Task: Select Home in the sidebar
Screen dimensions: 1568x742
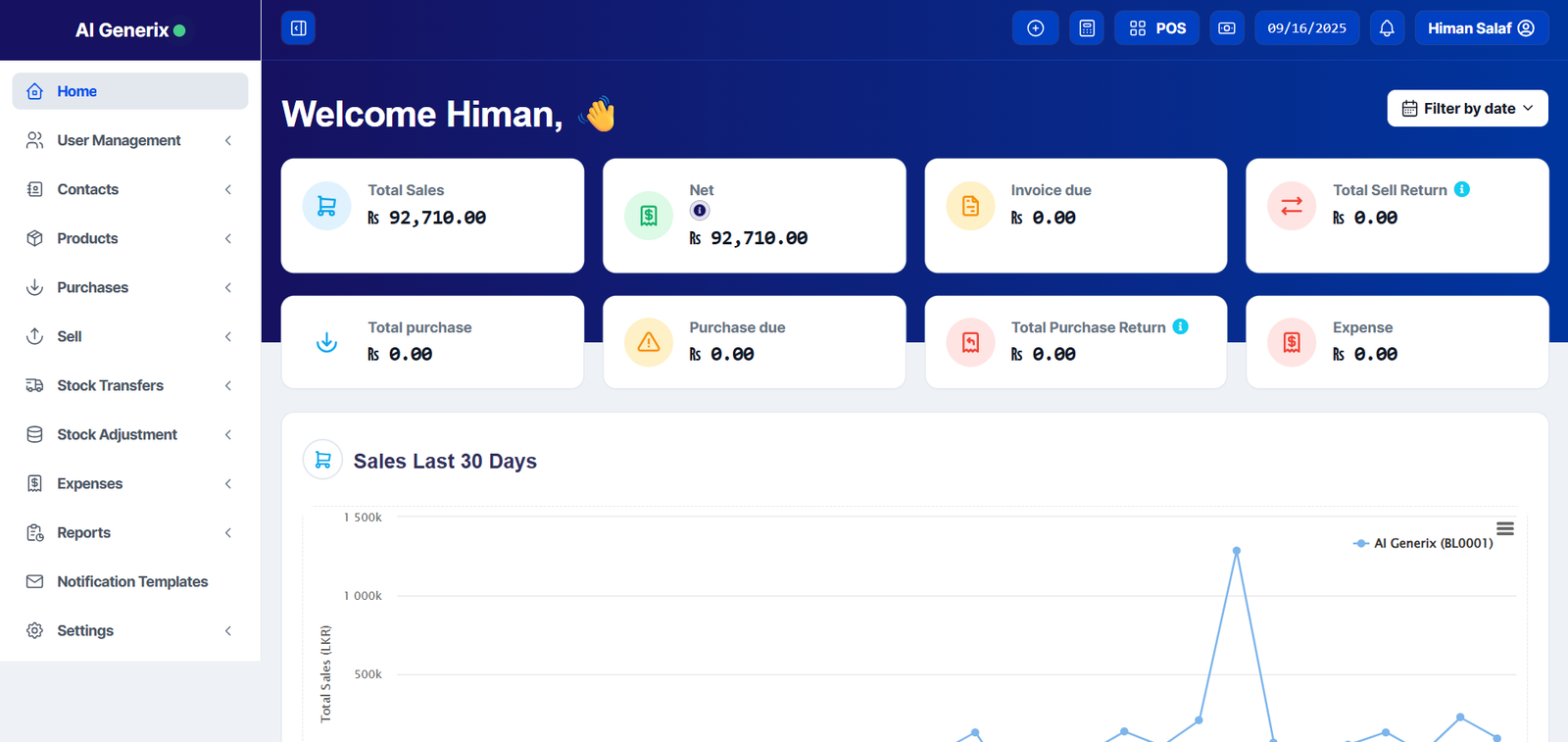Action: click(x=129, y=91)
